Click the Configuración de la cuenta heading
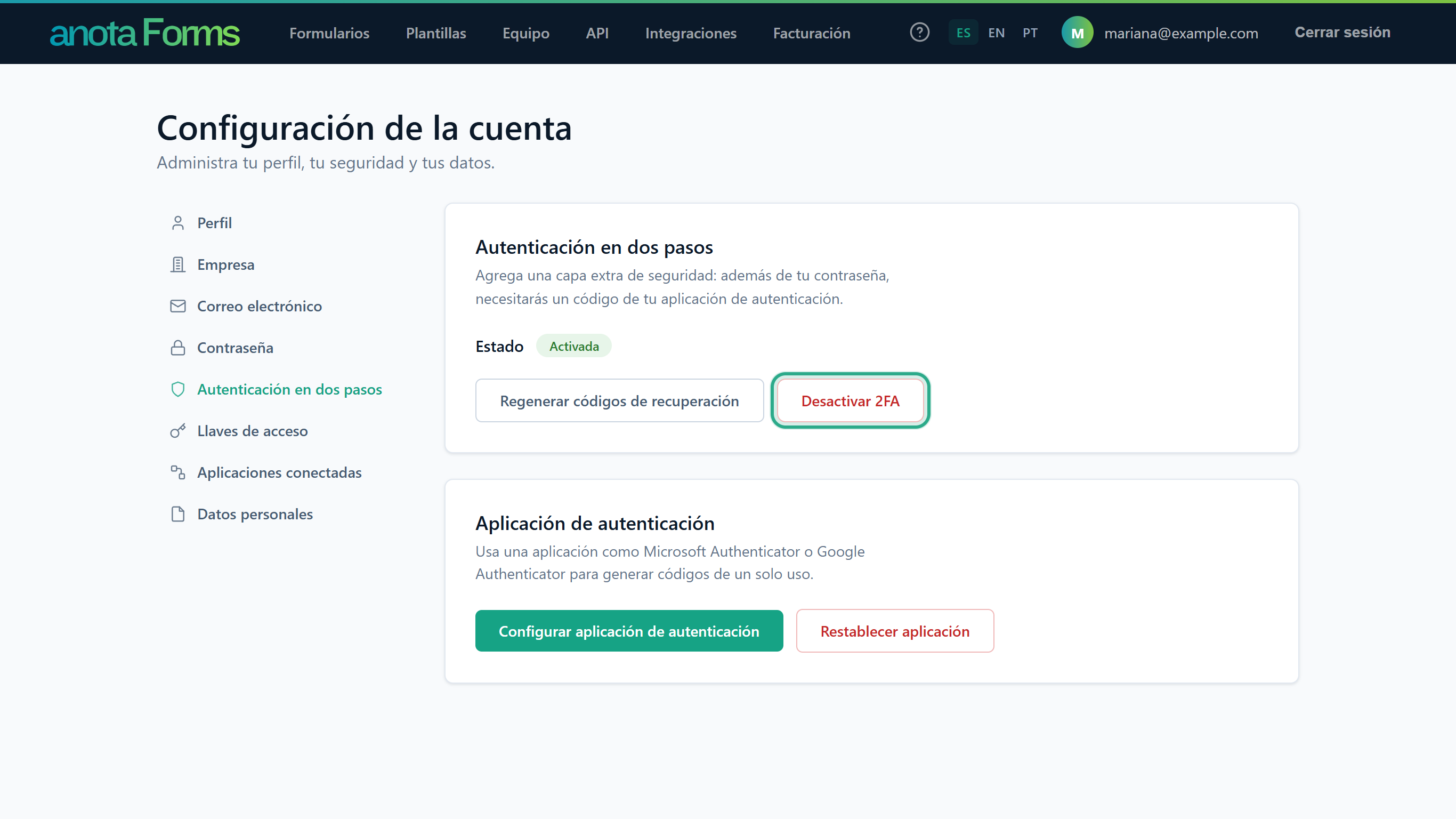1456x819 pixels. [365, 128]
